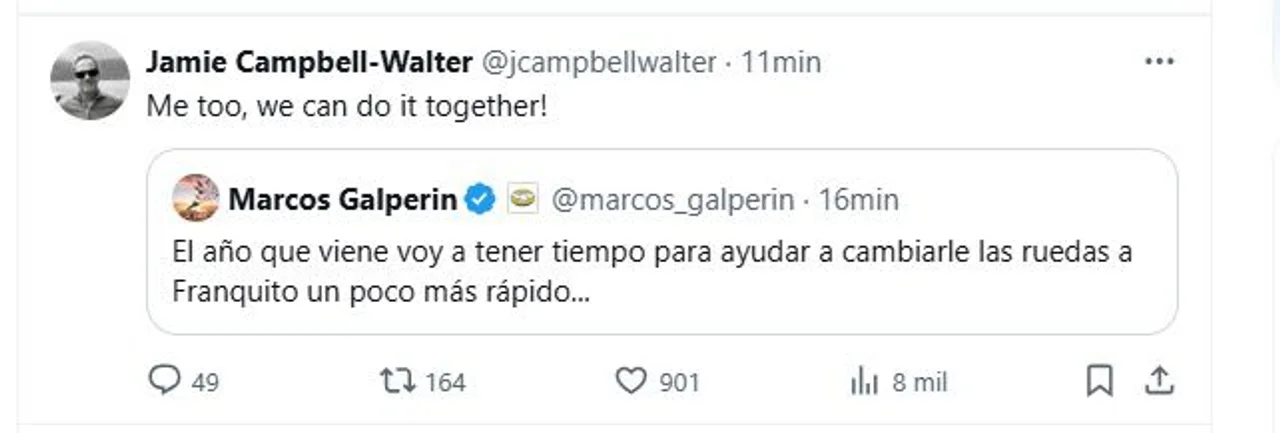This screenshot has width=1280, height=433.
Task: Open the 11min timestamp link
Action: pyautogui.click(x=781, y=63)
